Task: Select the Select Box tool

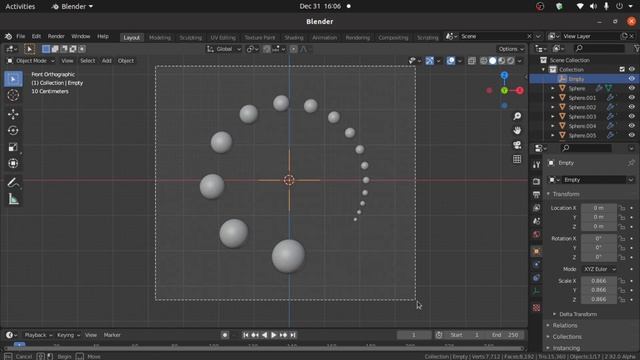Action: [13, 79]
